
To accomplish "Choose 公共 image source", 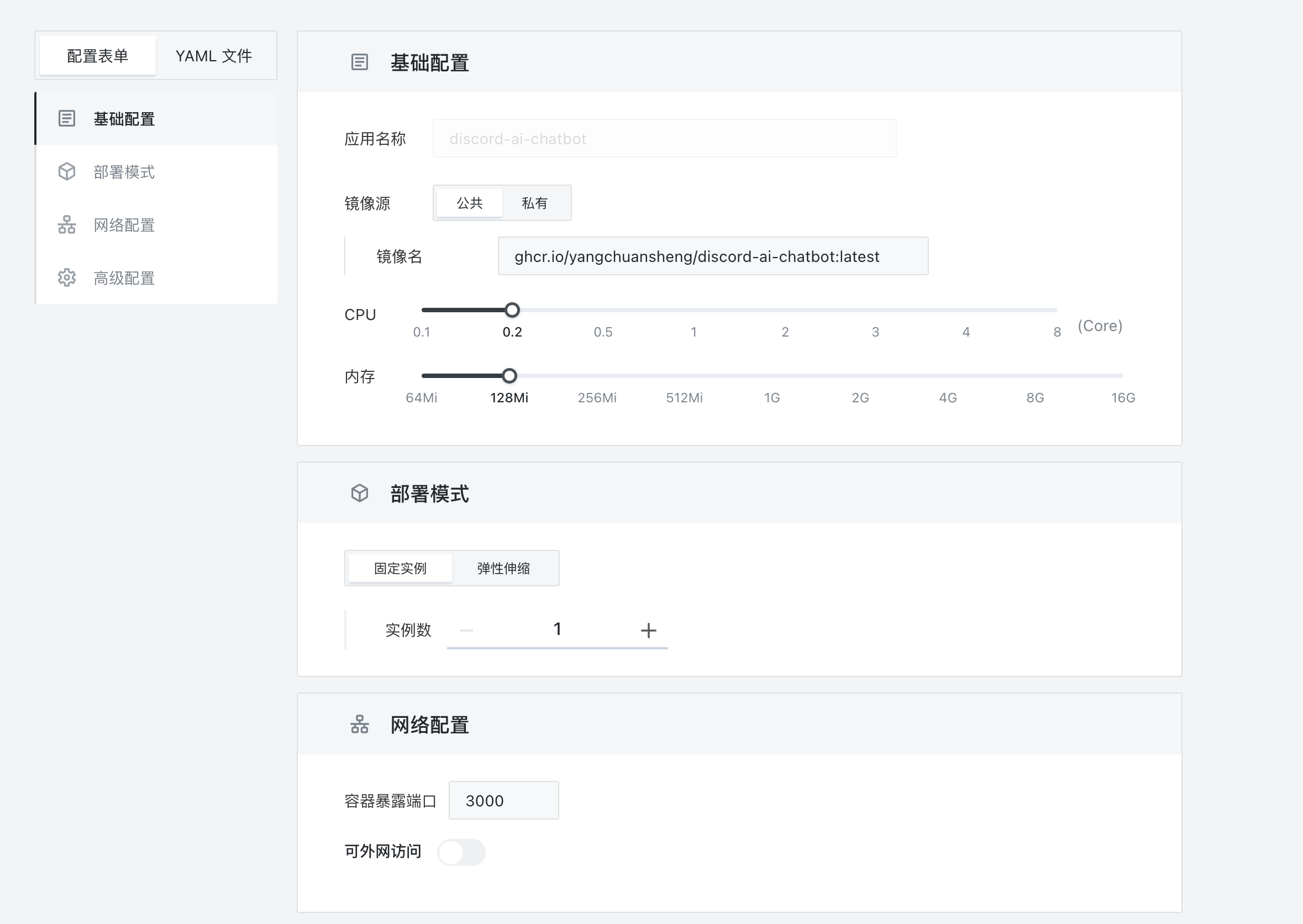I will coord(469,203).
